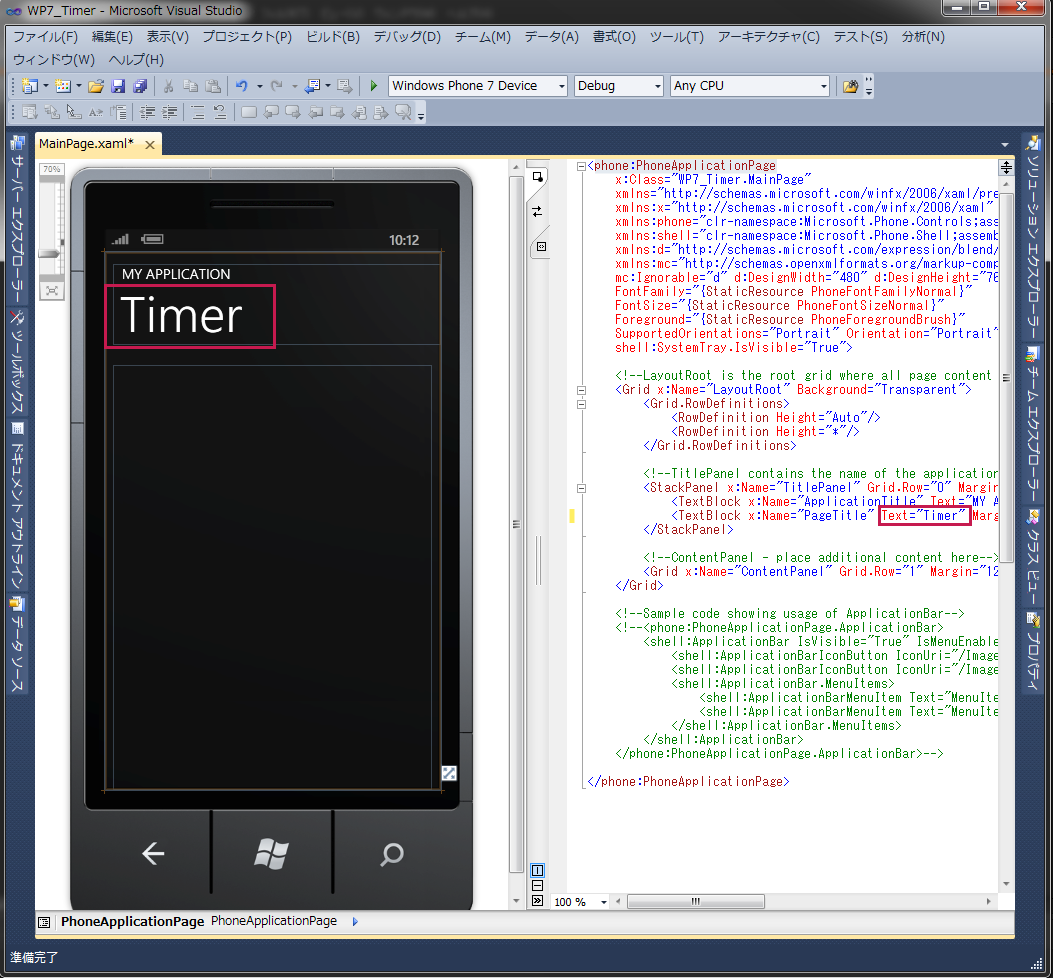The image size is (1053, 978).
Task: Open the active documents dropdown arrow
Action: point(1005,144)
